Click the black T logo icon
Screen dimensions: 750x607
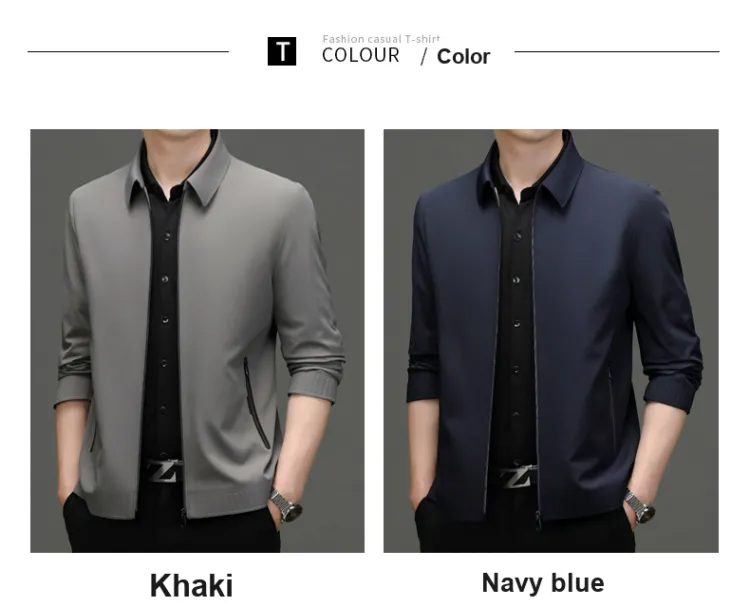point(282,51)
